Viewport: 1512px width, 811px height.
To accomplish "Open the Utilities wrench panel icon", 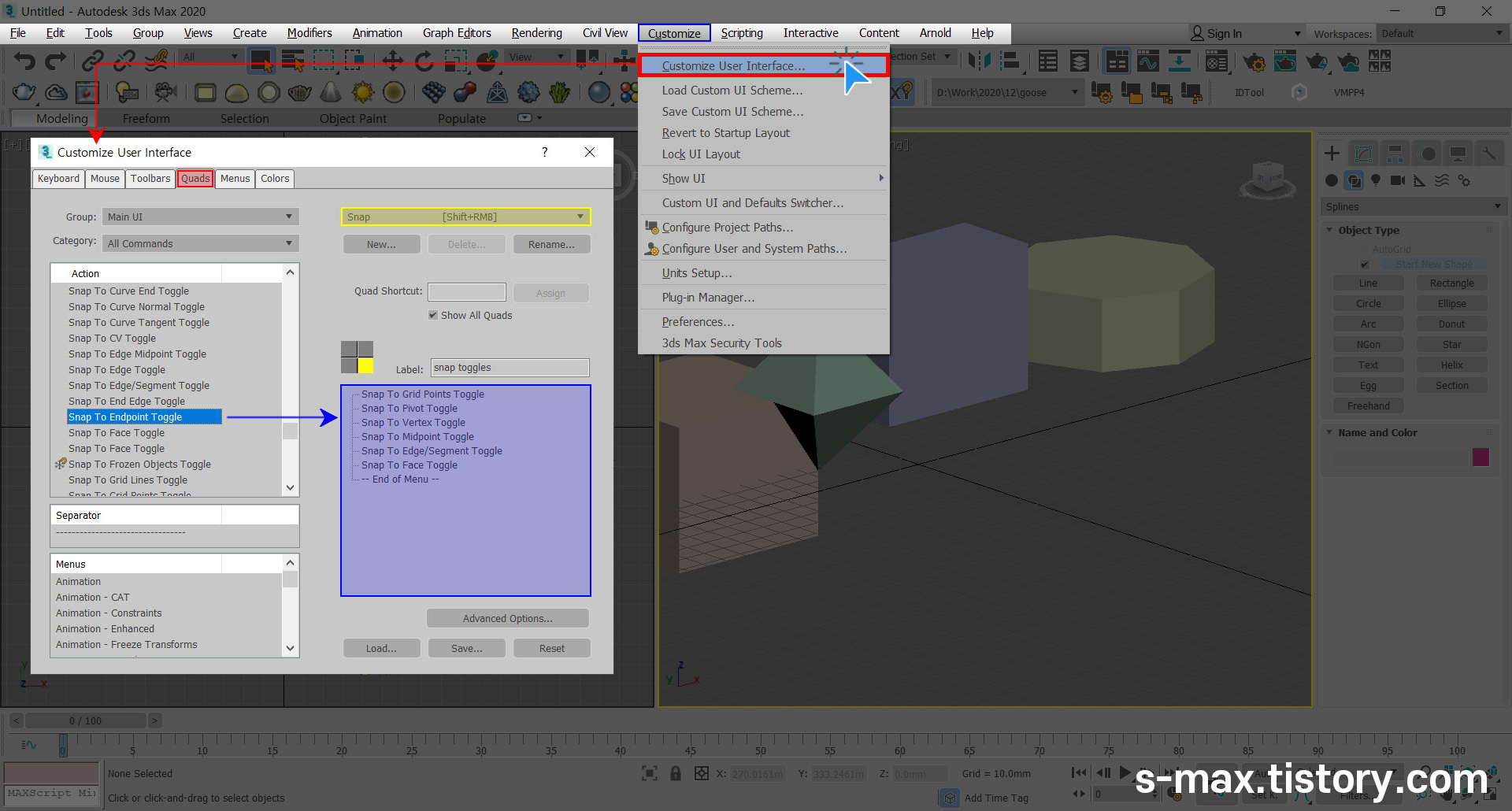I will click(1488, 154).
